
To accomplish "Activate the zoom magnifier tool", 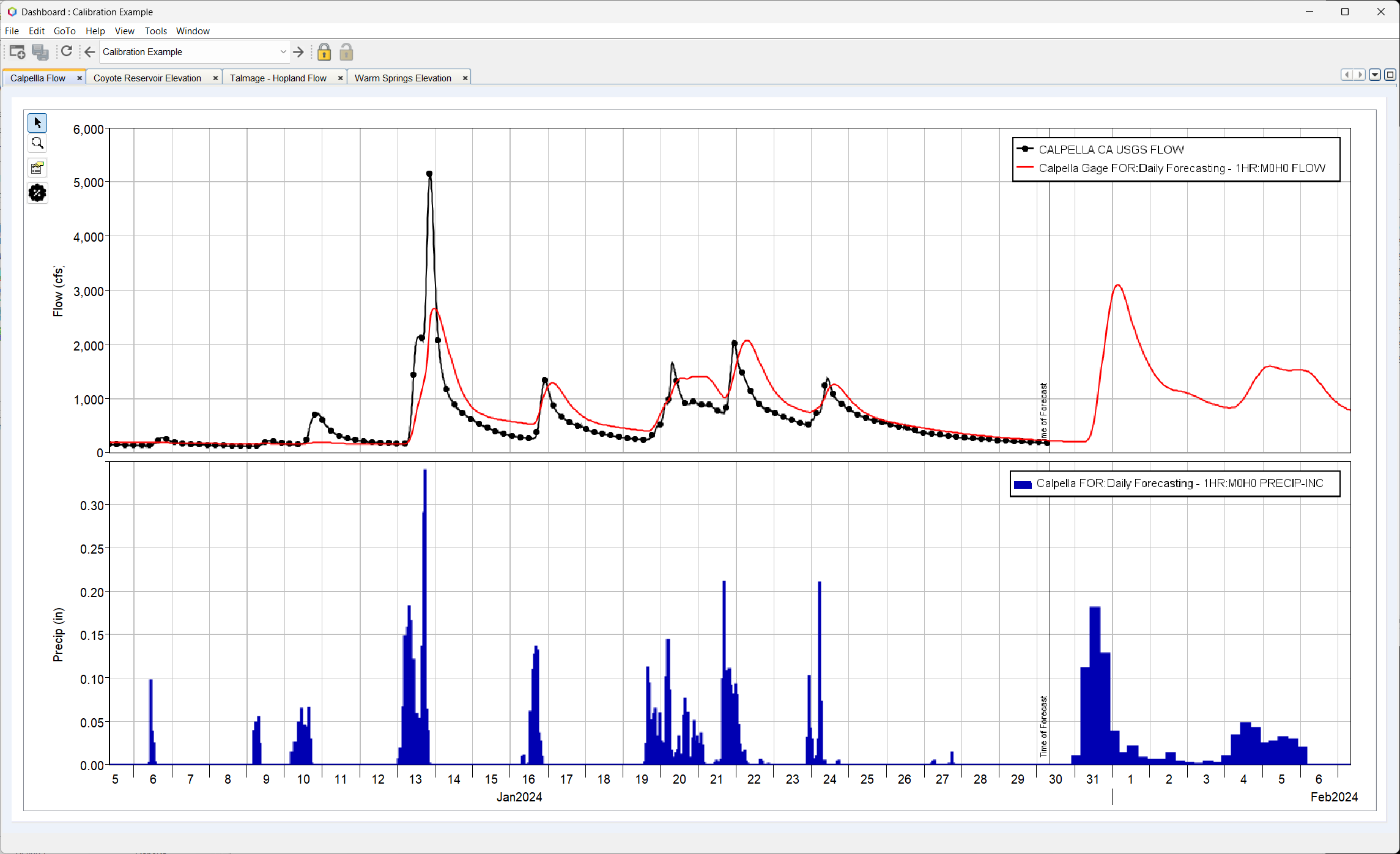I will [x=37, y=143].
